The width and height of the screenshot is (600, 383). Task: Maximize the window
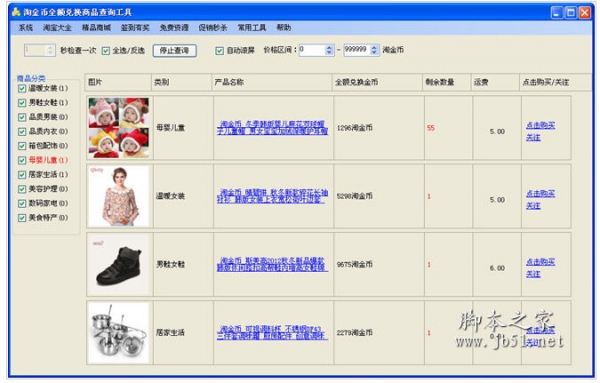click(x=571, y=13)
